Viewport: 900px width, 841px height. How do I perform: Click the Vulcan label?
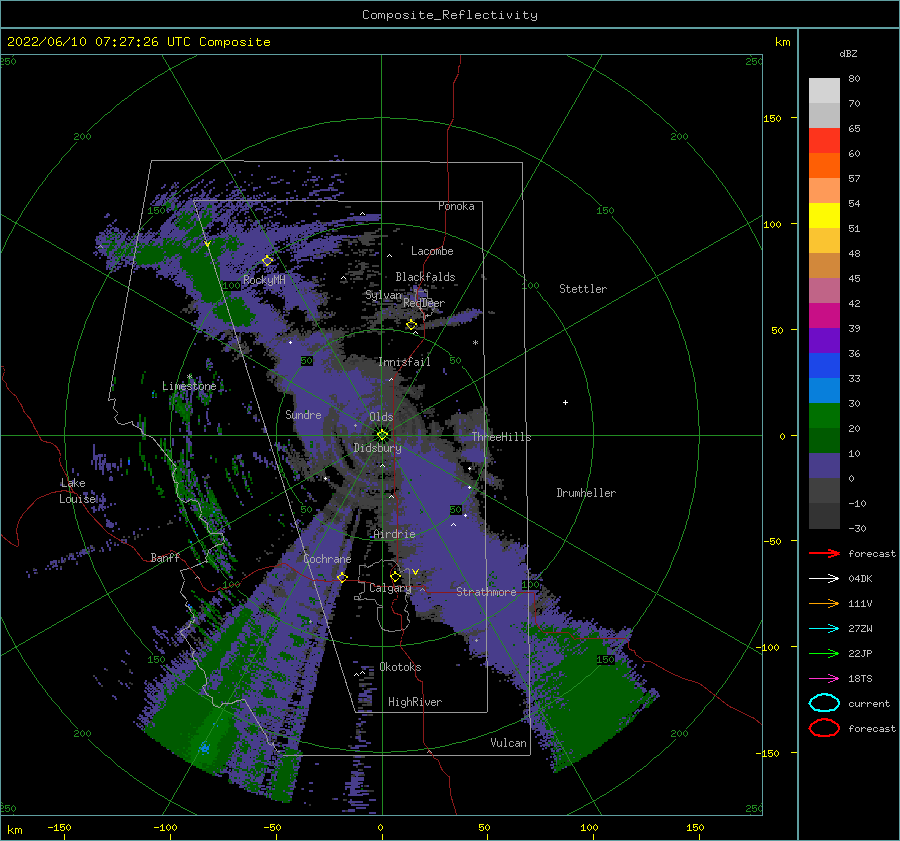coord(508,743)
